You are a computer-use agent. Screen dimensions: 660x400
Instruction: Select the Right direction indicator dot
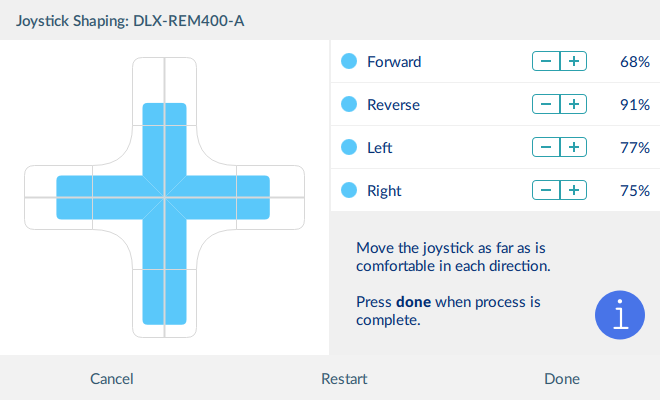(349, 190)
